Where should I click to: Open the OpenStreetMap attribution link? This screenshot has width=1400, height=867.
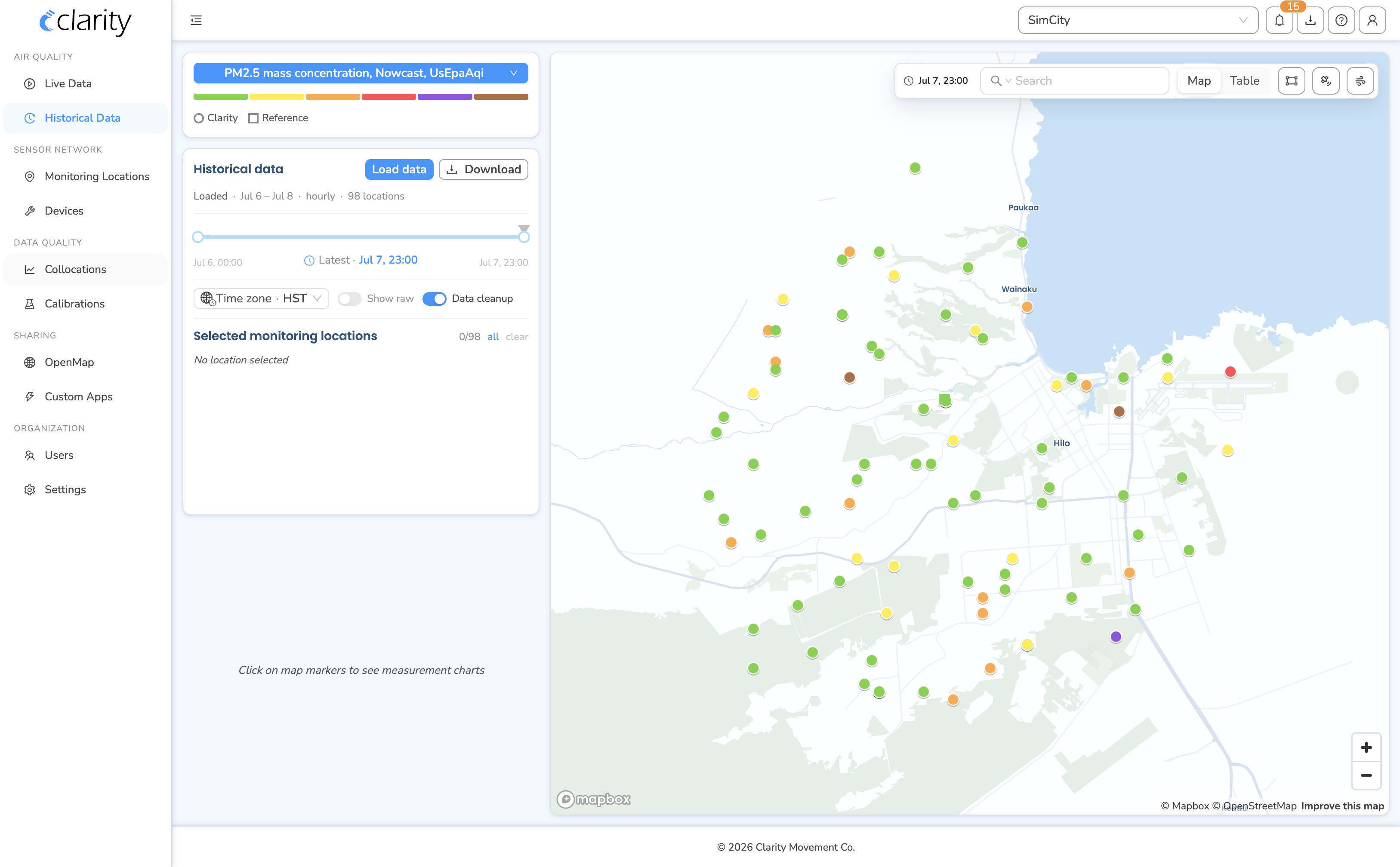(1254, 806)
